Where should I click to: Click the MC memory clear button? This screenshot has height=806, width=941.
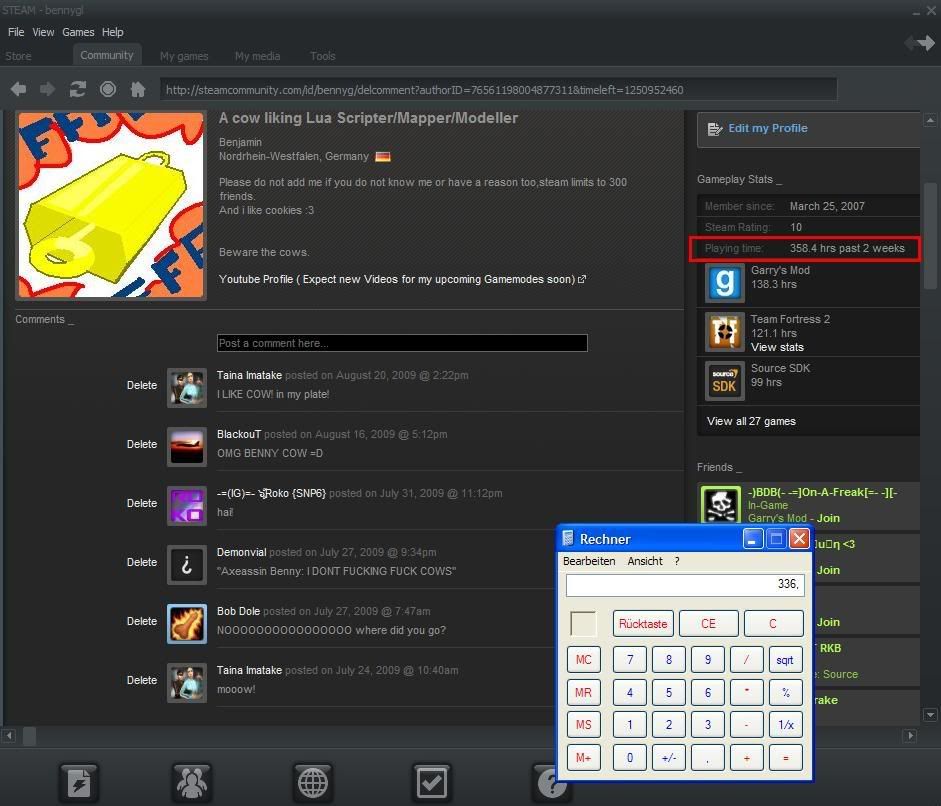(583, 660)
